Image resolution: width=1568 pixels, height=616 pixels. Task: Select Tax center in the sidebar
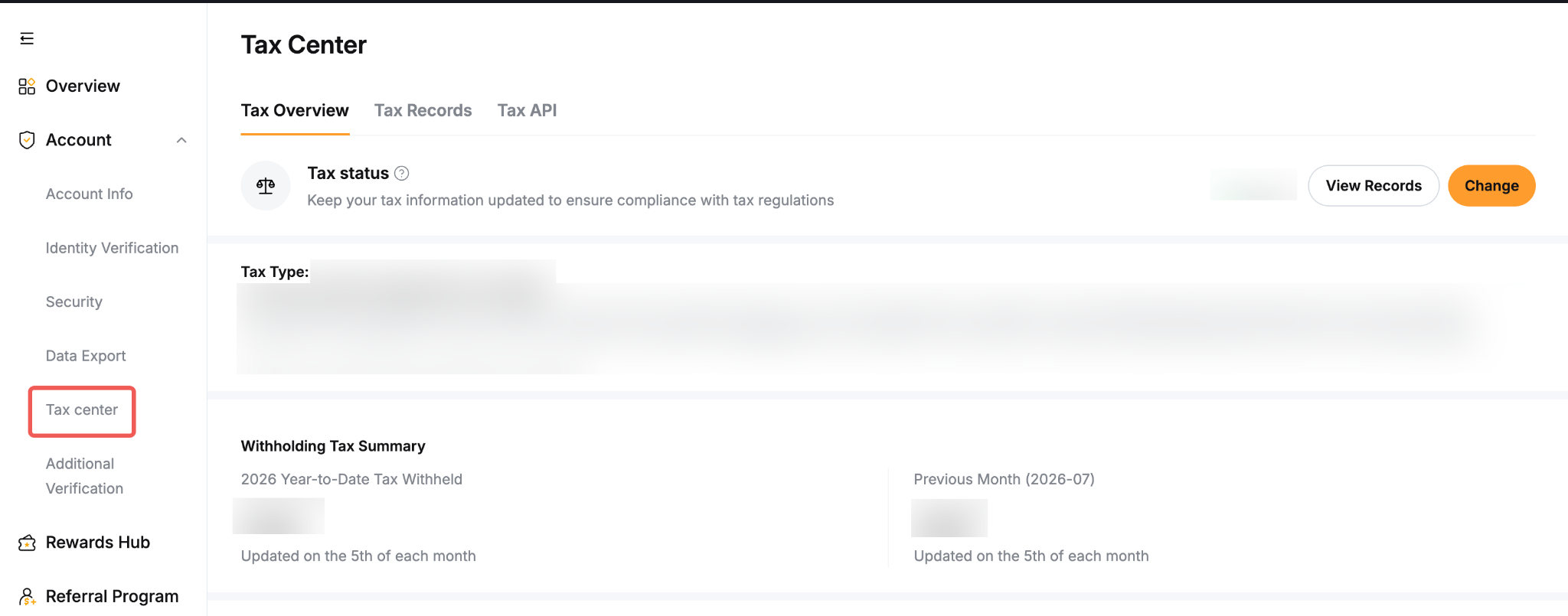(x=82, y=410)
